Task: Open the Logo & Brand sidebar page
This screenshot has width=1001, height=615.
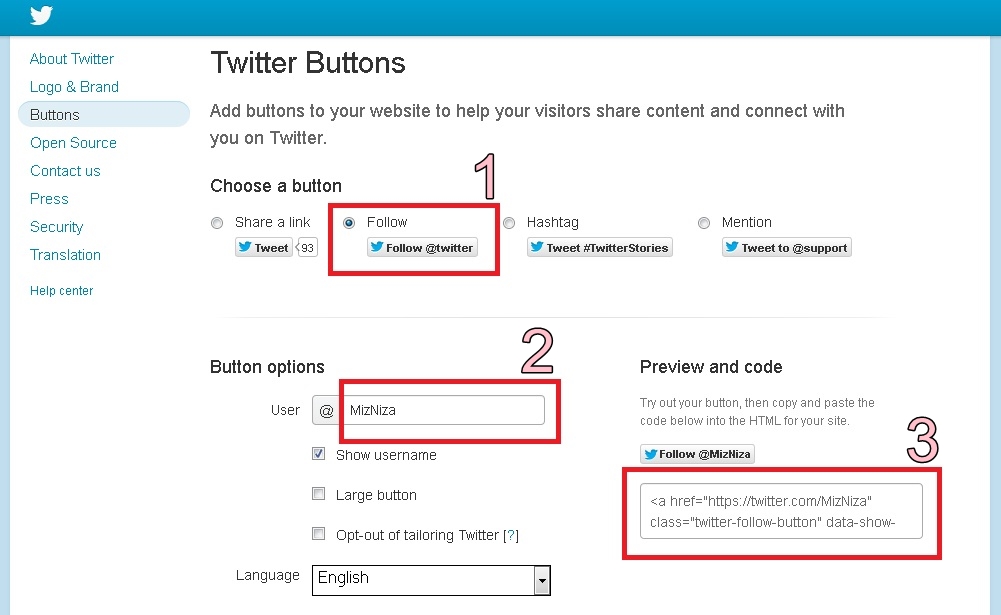Action: pyautogui.click(x=74, y=87)
